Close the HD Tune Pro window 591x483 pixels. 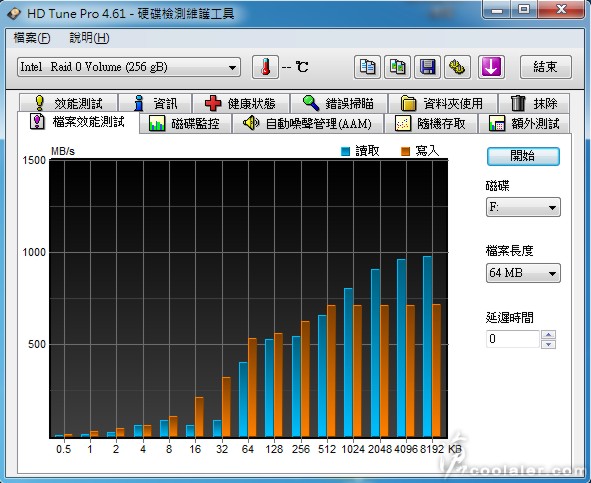click(561, 10)
